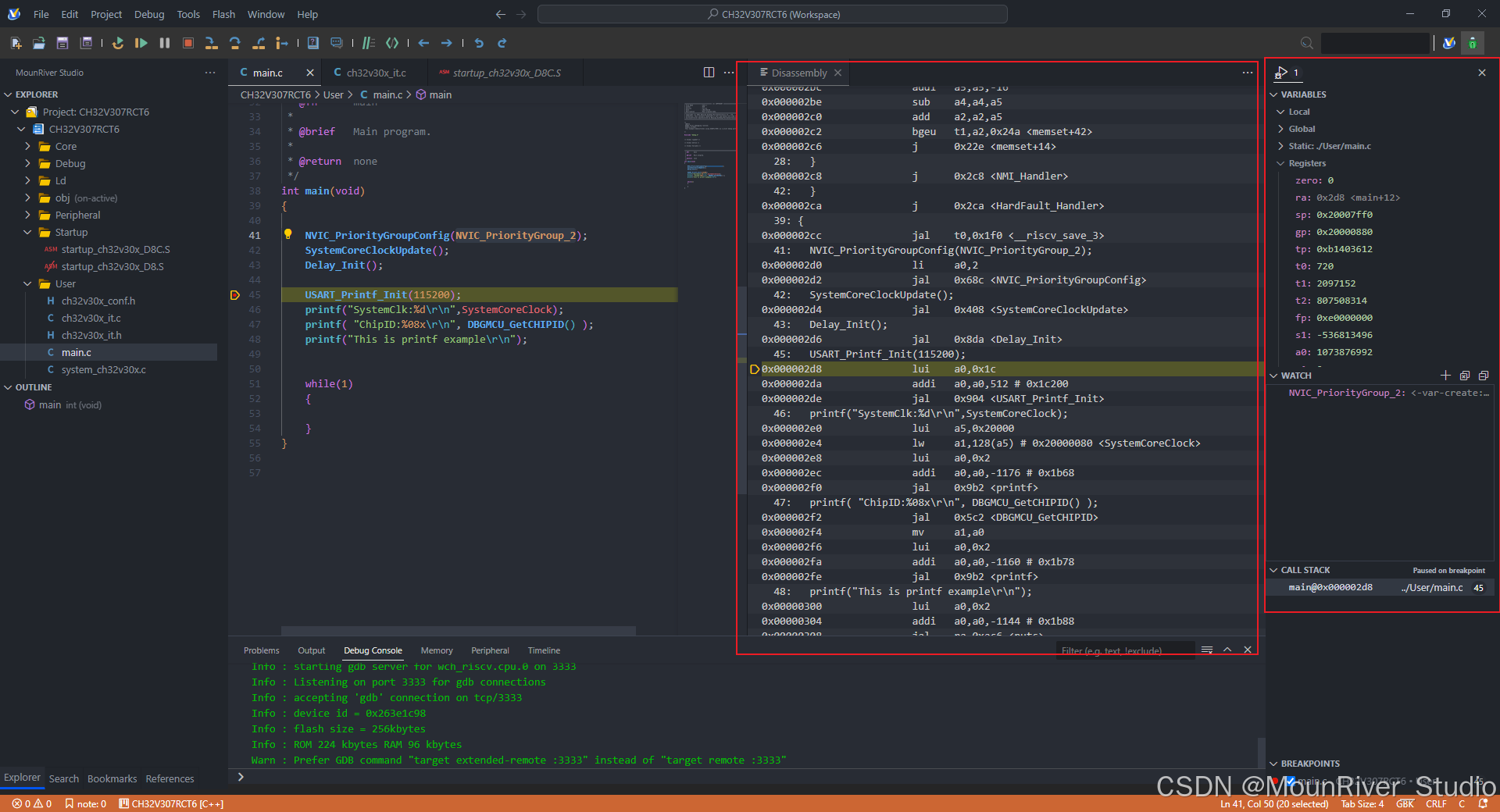The width and height of the screenshot is (1500, 812).
Task: Open the Peripheral panel tab
Action: click(x=490, y=650)
